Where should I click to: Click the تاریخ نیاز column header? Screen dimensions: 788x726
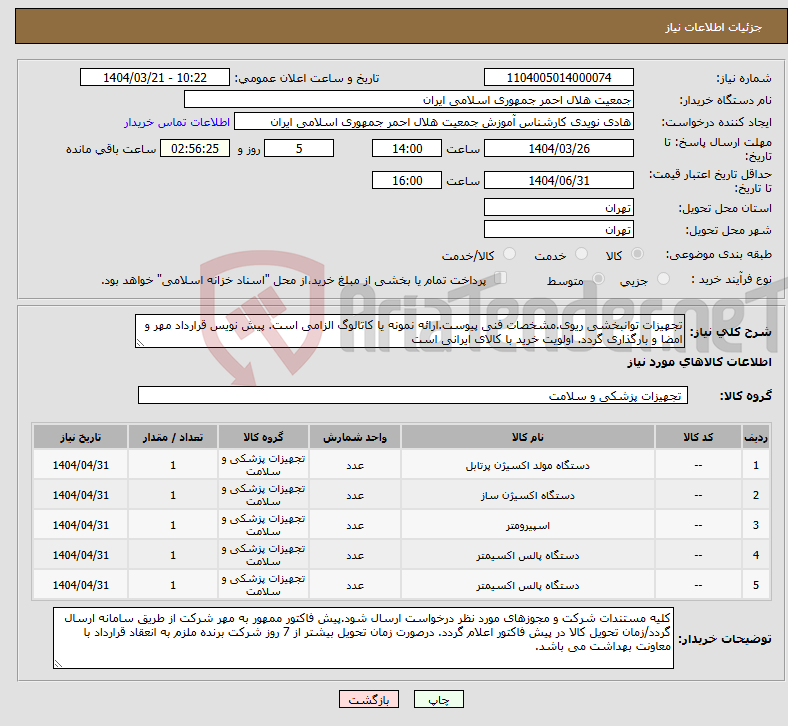tap(81, 438)
